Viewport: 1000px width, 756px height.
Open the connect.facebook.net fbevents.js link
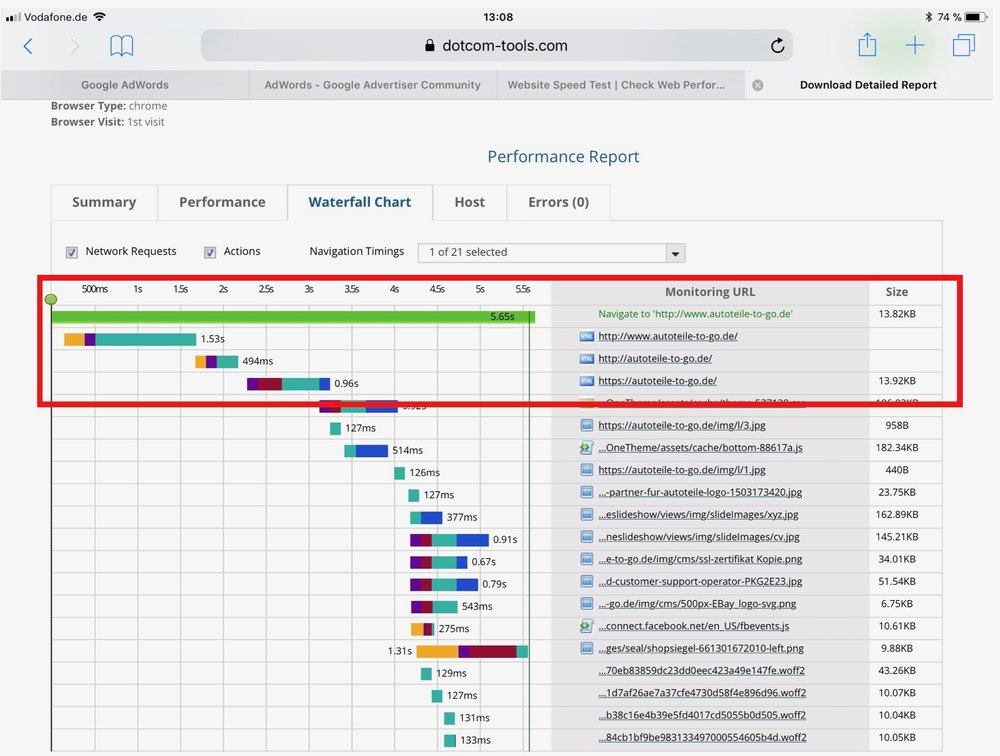pos(693,626)
